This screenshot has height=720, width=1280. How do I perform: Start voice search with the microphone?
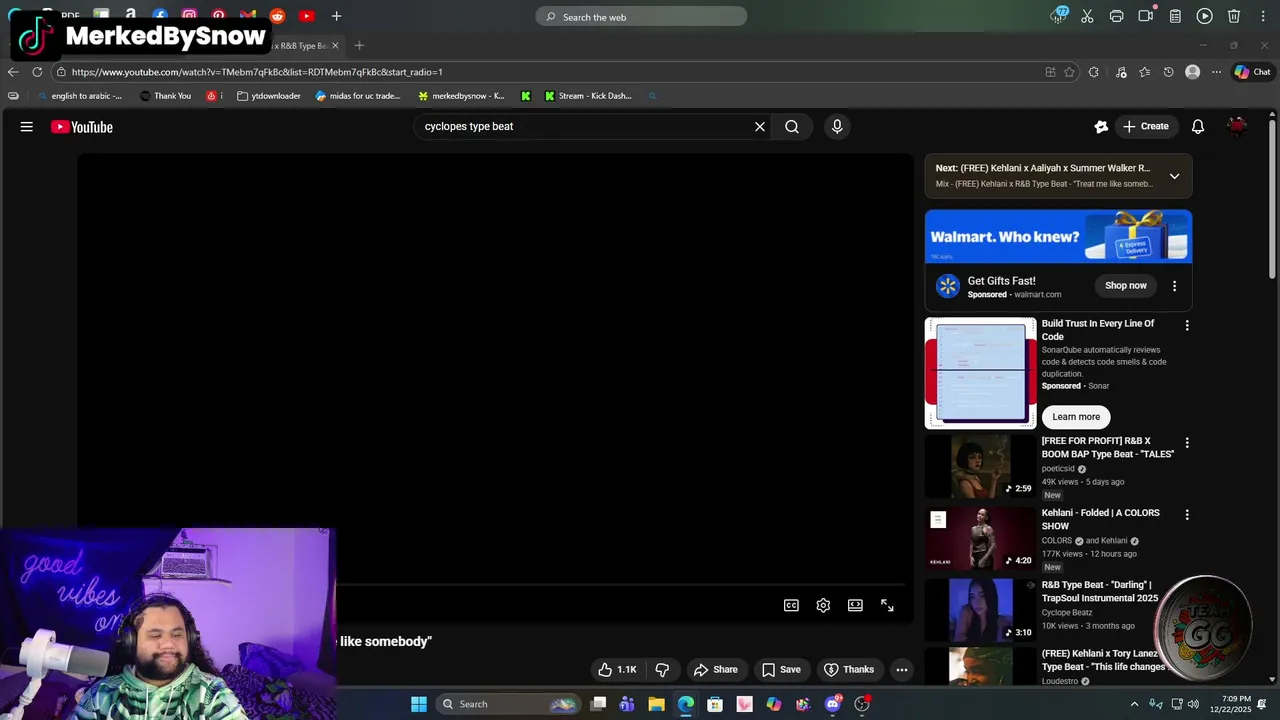(x=837, y=127)
